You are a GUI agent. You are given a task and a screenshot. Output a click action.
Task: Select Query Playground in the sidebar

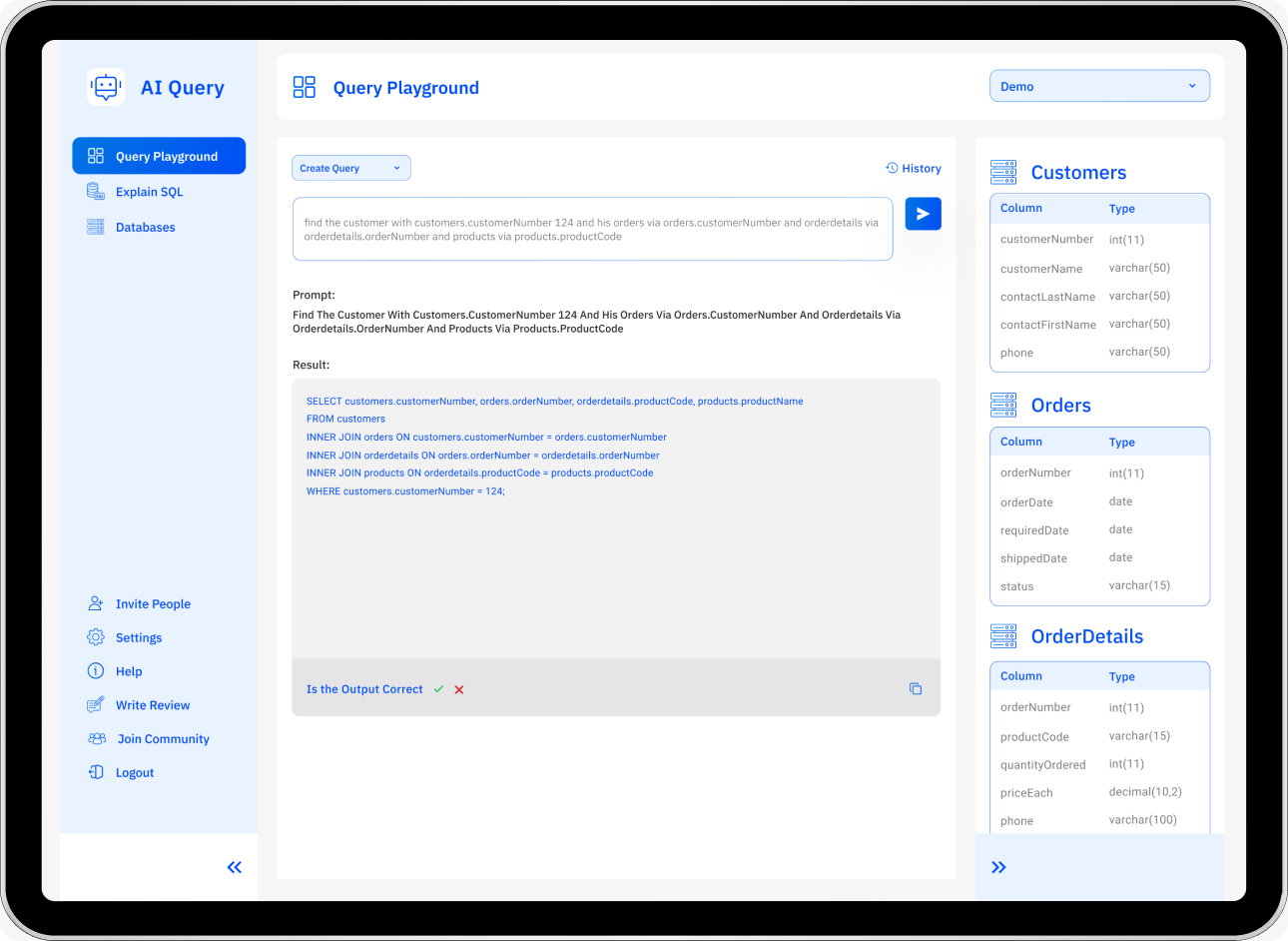point(159,156)
